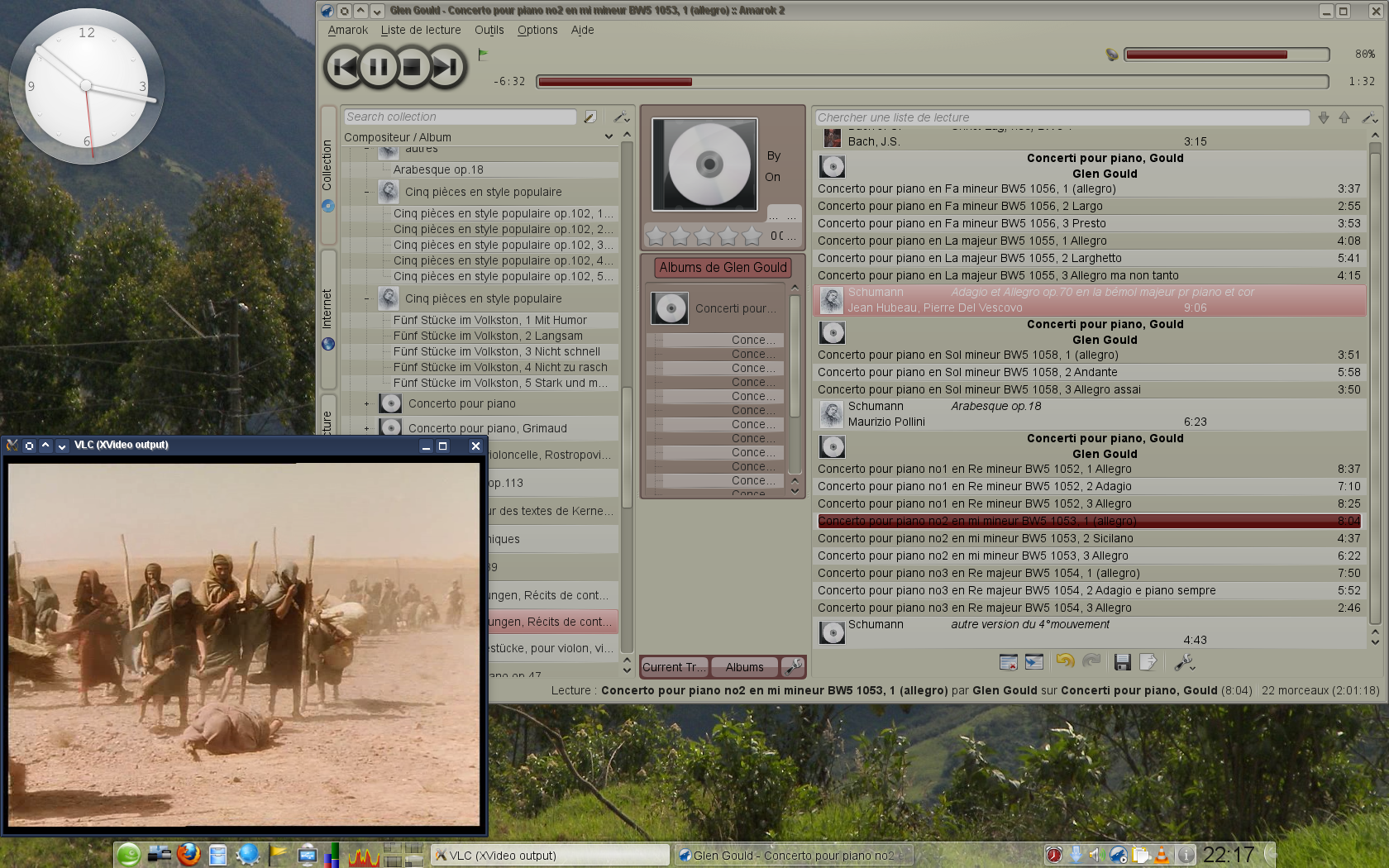The image size is (1389, 868).
Task: Click the album cover thumbnail in context panel
Action: (x=704, y=164)
